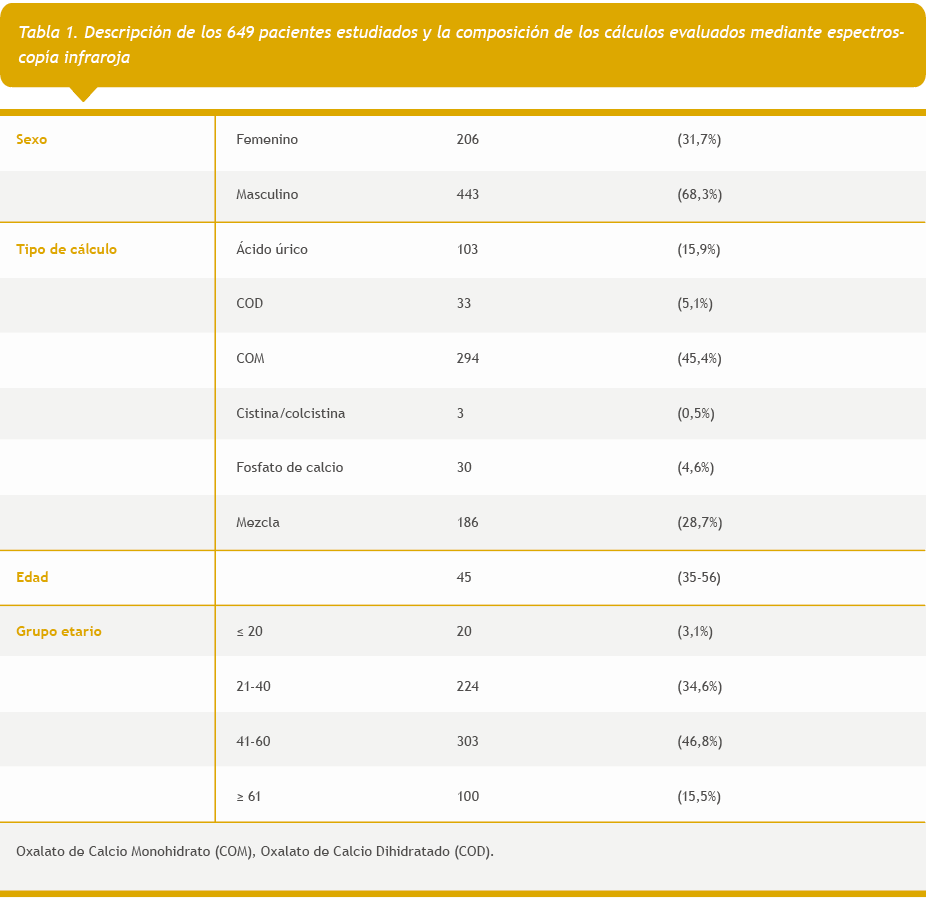
Task: Click the Edad row header
Action: click(x=32, y=578)
